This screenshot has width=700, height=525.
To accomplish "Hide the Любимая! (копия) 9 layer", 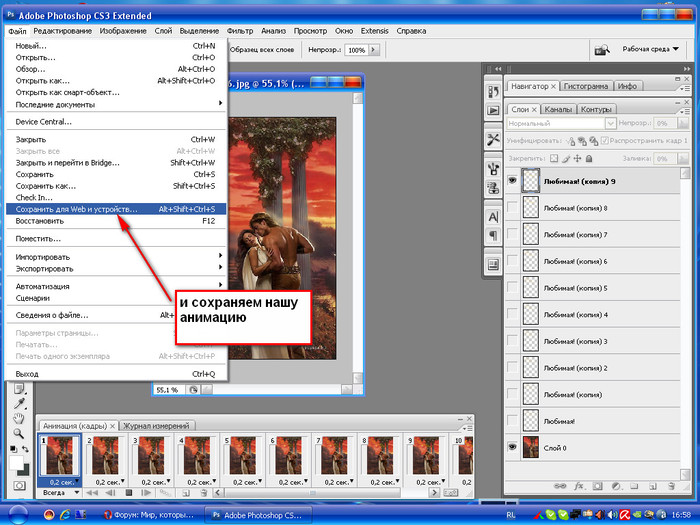I will point(512,181).
